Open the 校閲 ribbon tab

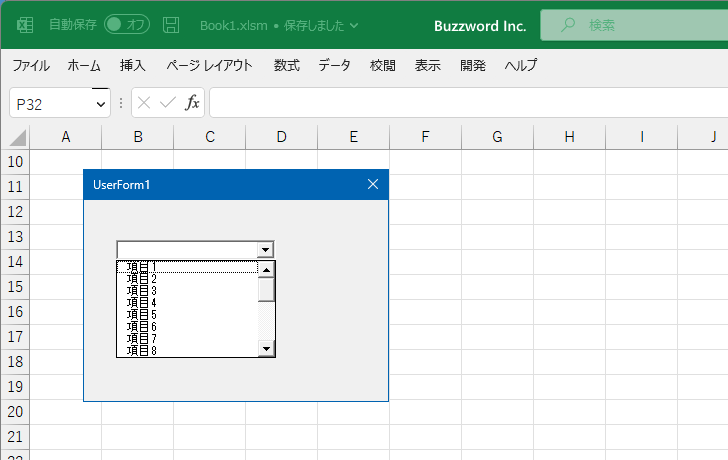click(383, 65)
